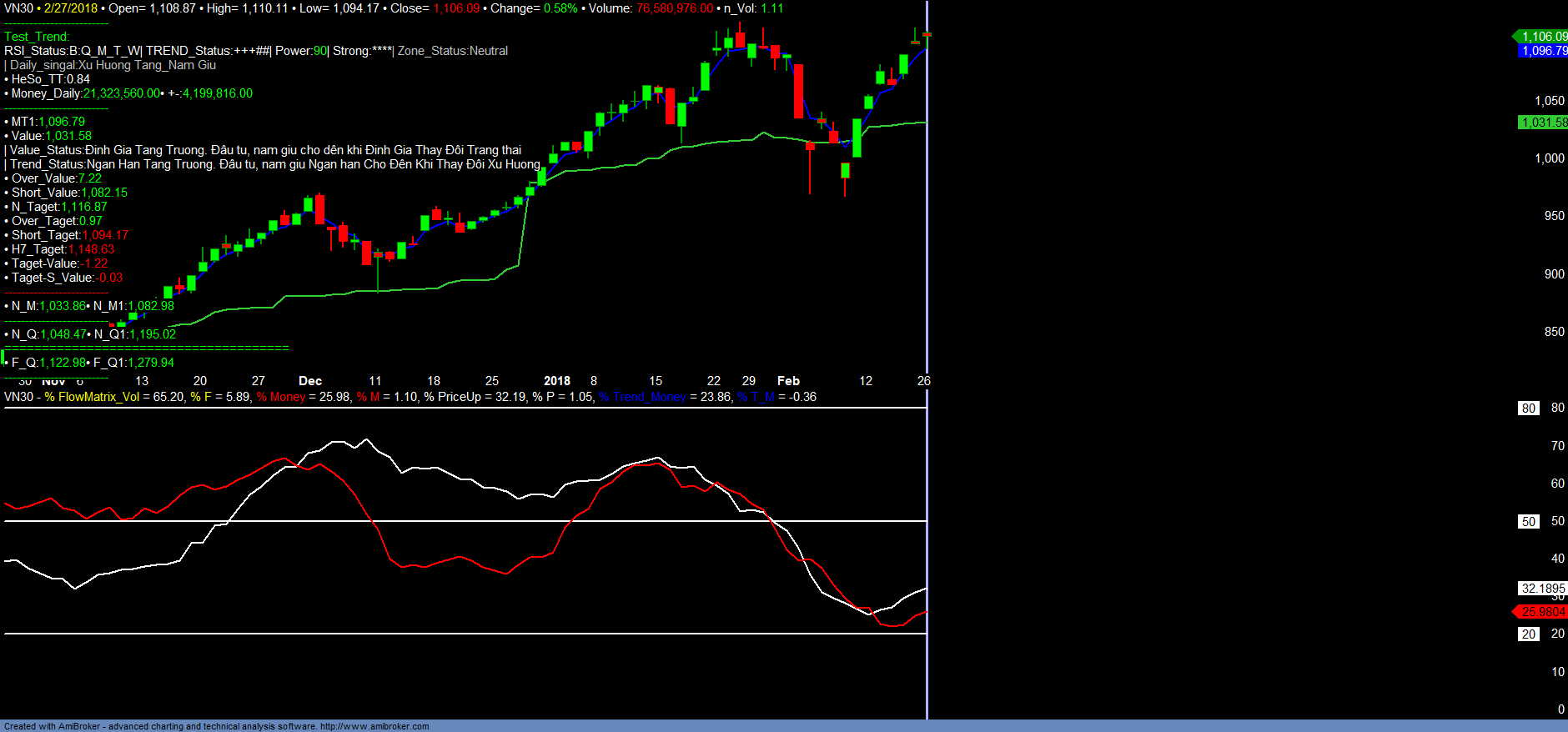Select the 32.1895 PriceUp value label
Viewport: 1568px width, 732px height.
coord(1542,589)
